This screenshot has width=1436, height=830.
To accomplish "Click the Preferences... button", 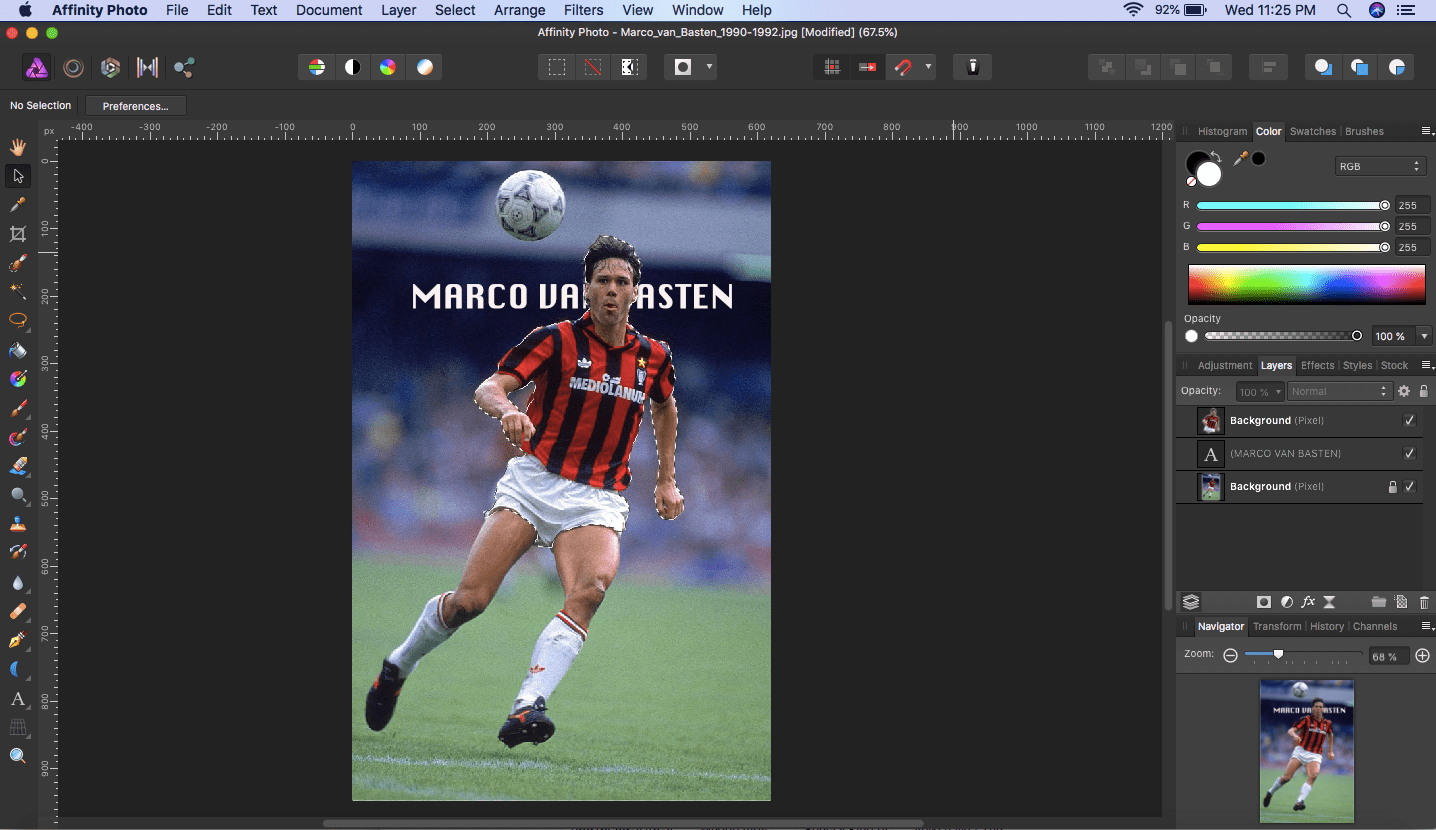I will pyautogui.click(x=136, y=106).
